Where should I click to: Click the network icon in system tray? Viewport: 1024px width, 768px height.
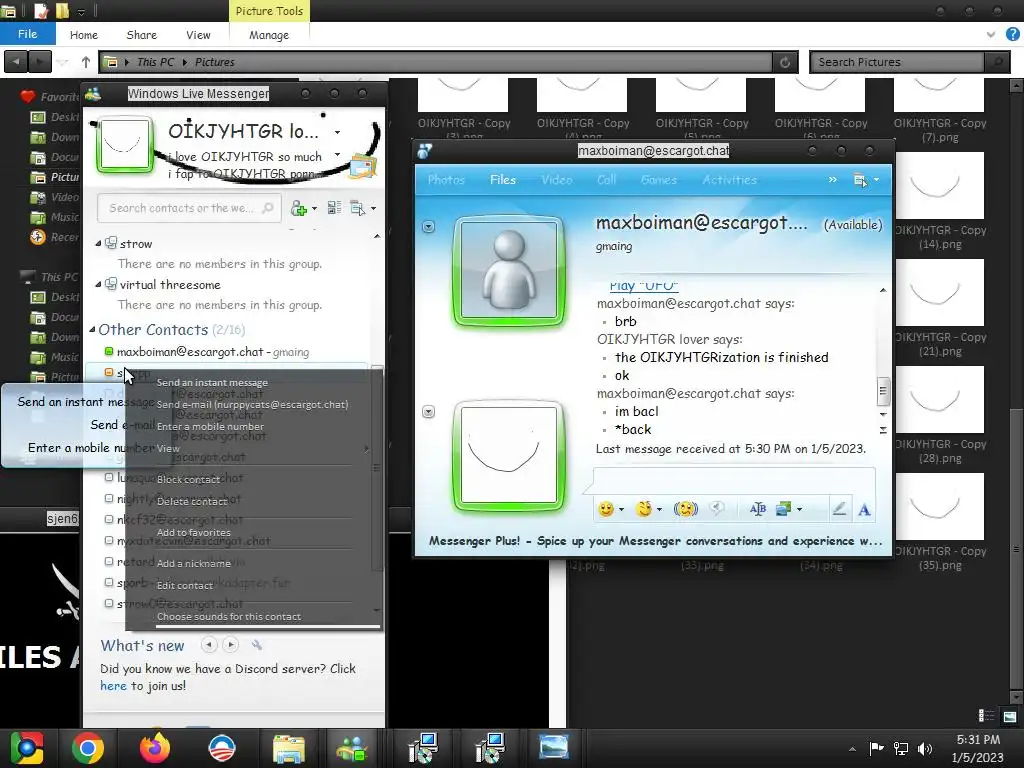901,749
